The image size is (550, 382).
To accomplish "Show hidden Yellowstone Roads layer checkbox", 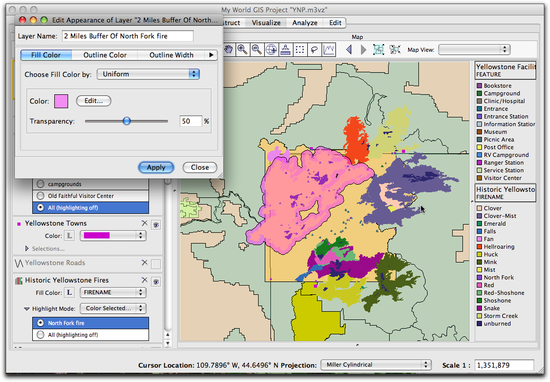I will [156, 264].
